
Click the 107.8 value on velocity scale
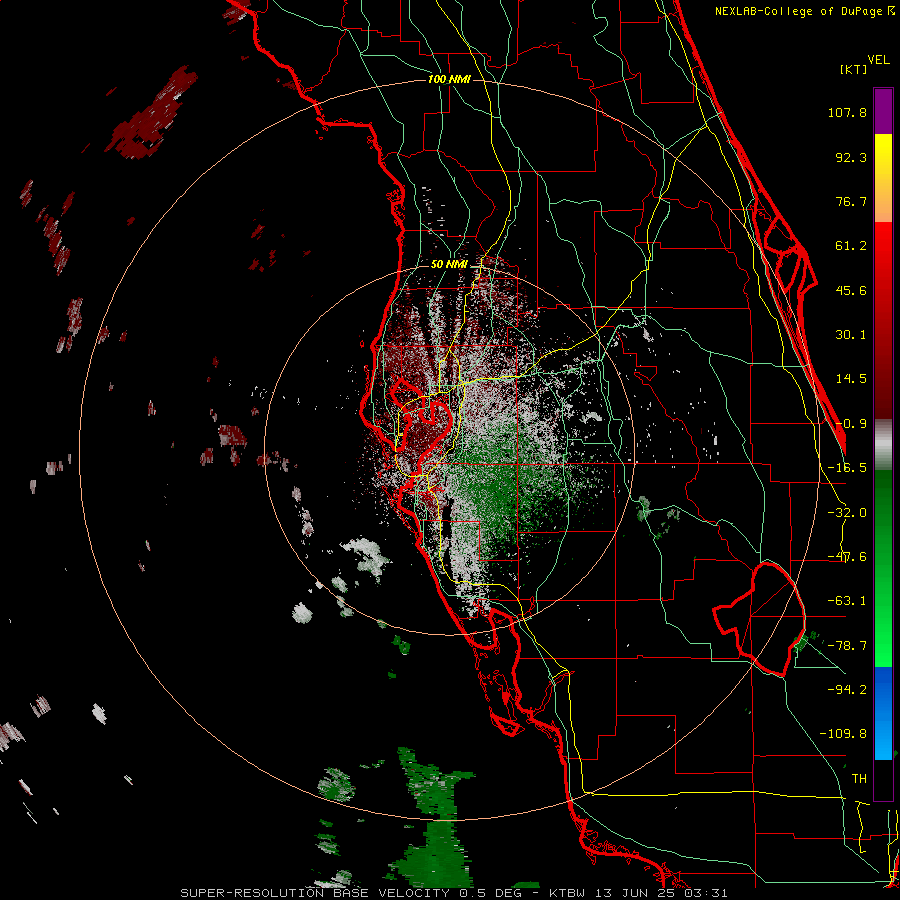(847, 112)
